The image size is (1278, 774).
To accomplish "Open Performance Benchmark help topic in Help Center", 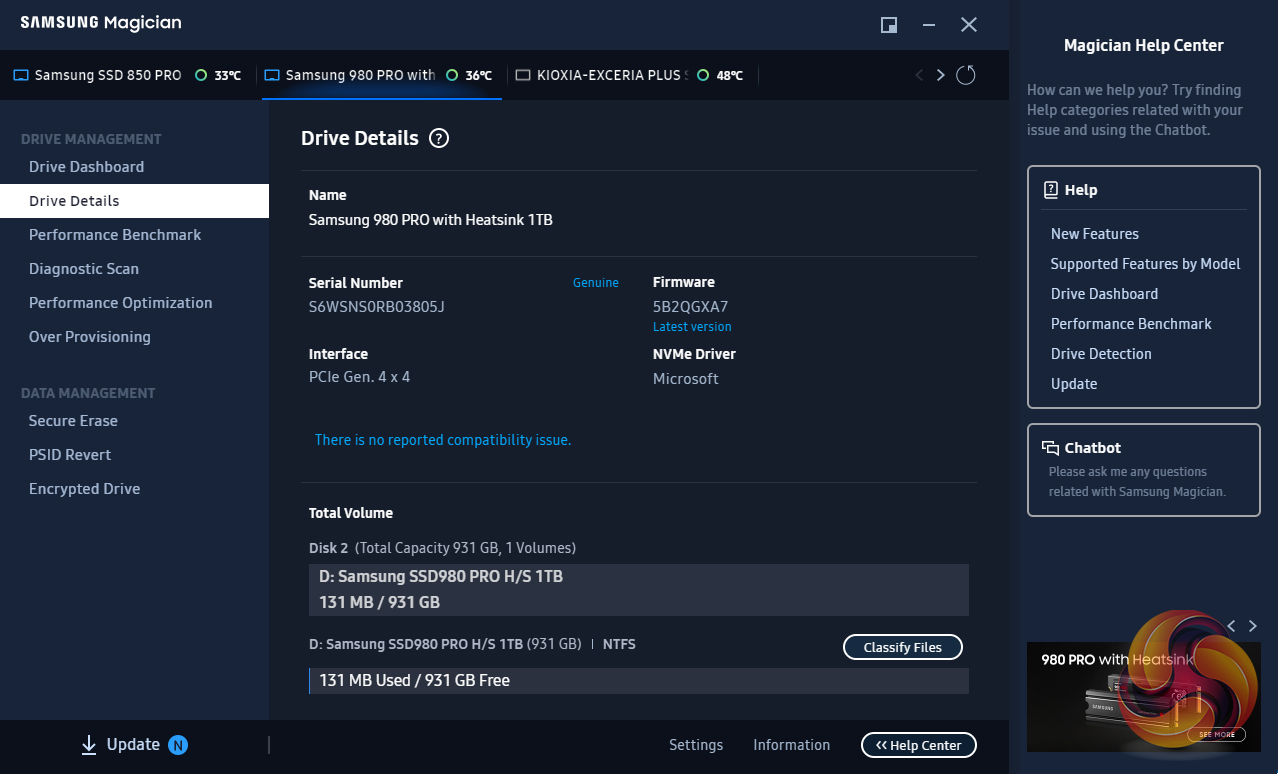I will pos(1131,324).
